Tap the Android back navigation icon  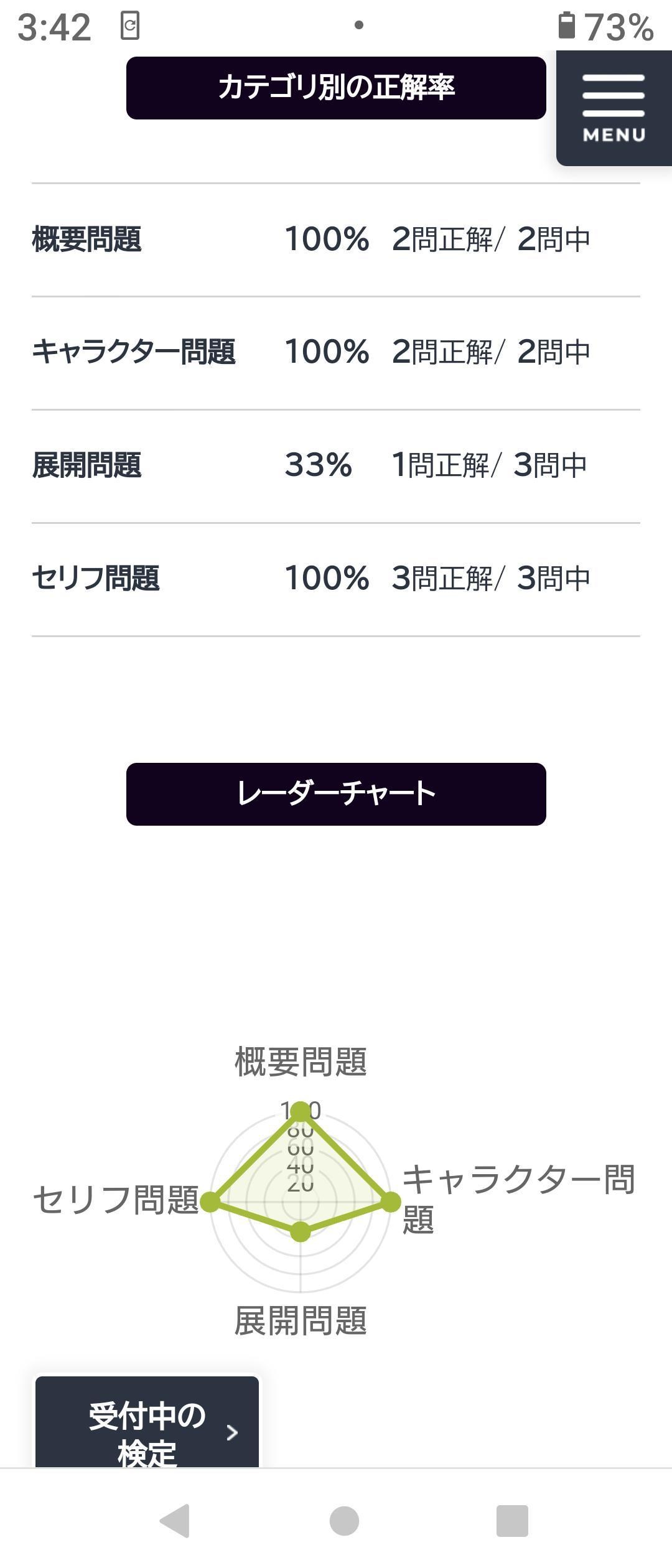[x=175, y=1521]
